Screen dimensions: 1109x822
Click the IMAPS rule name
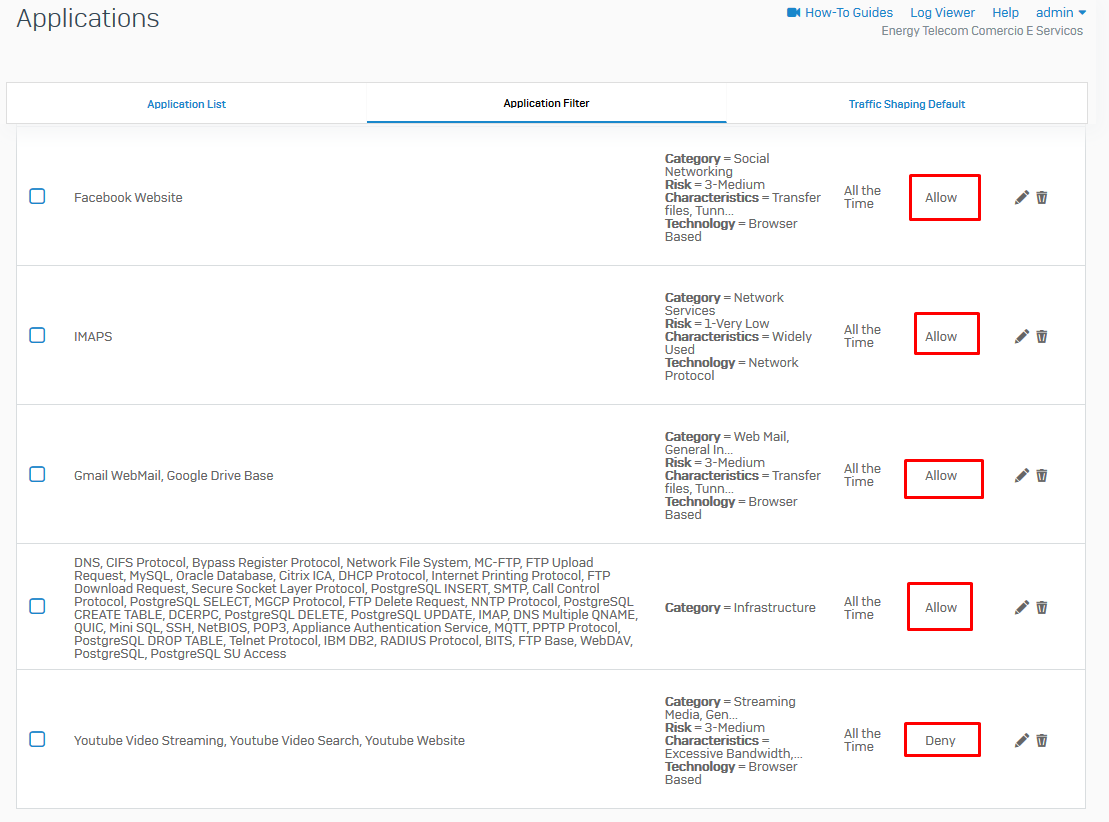click(93, 337)
